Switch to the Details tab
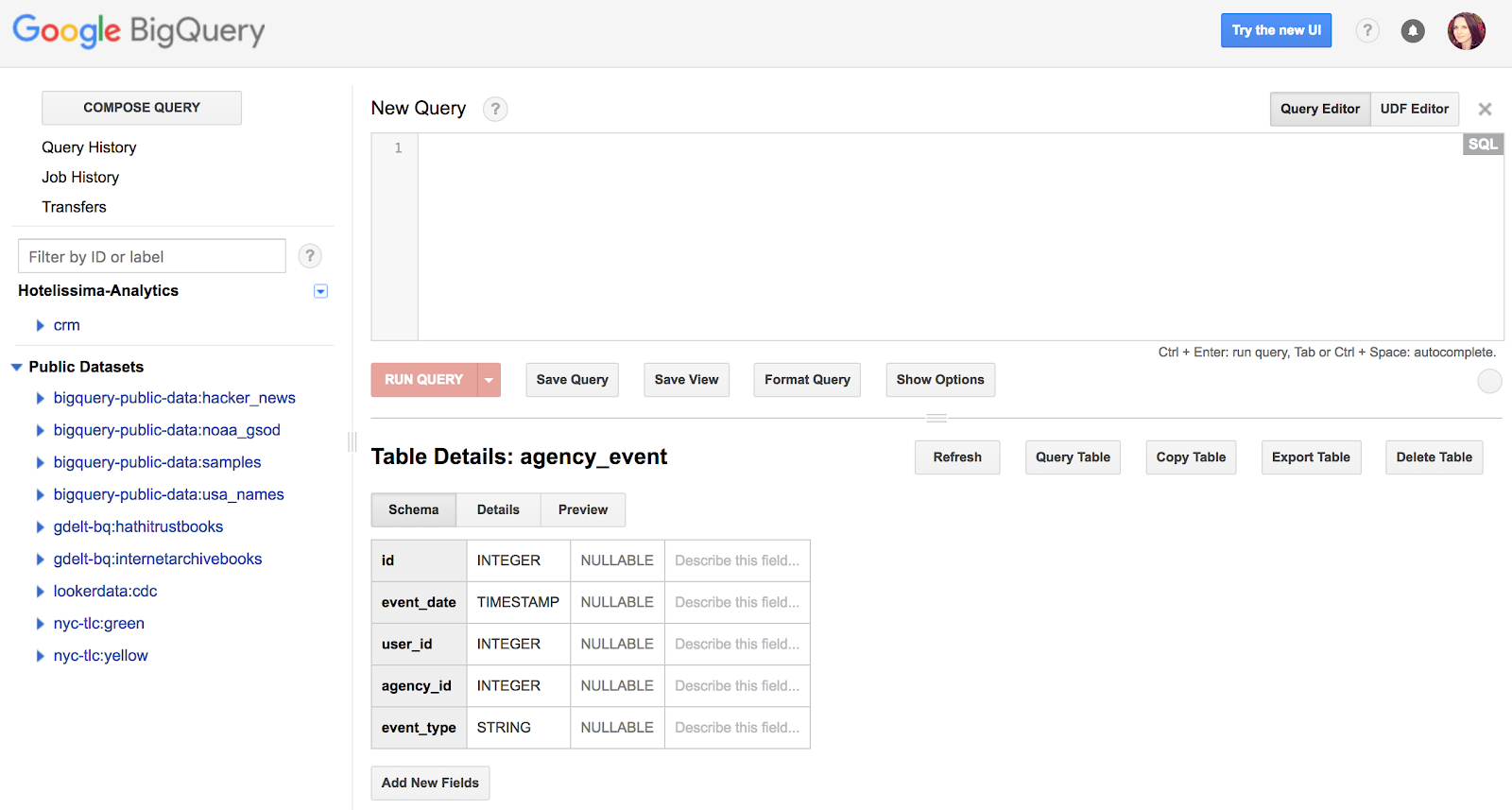This screenshot has width=1512, height=810. click(x=498, y=509)
